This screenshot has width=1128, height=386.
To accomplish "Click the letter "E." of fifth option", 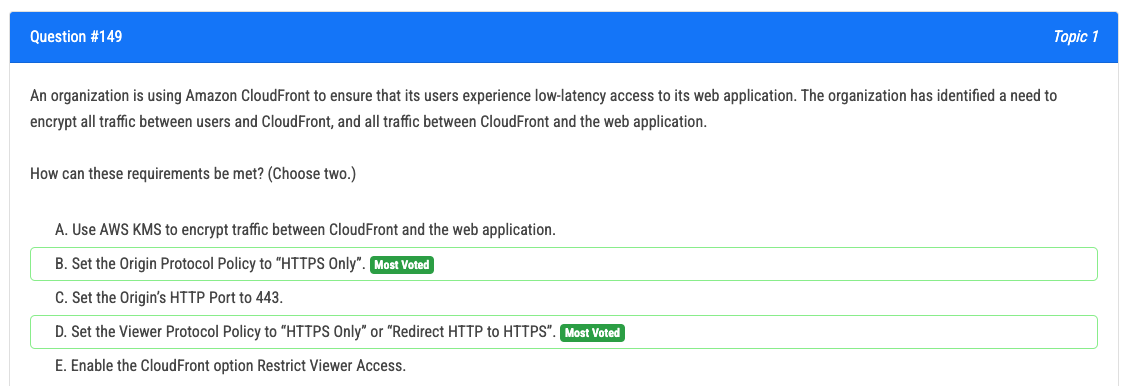I will (x=61, y=365).
